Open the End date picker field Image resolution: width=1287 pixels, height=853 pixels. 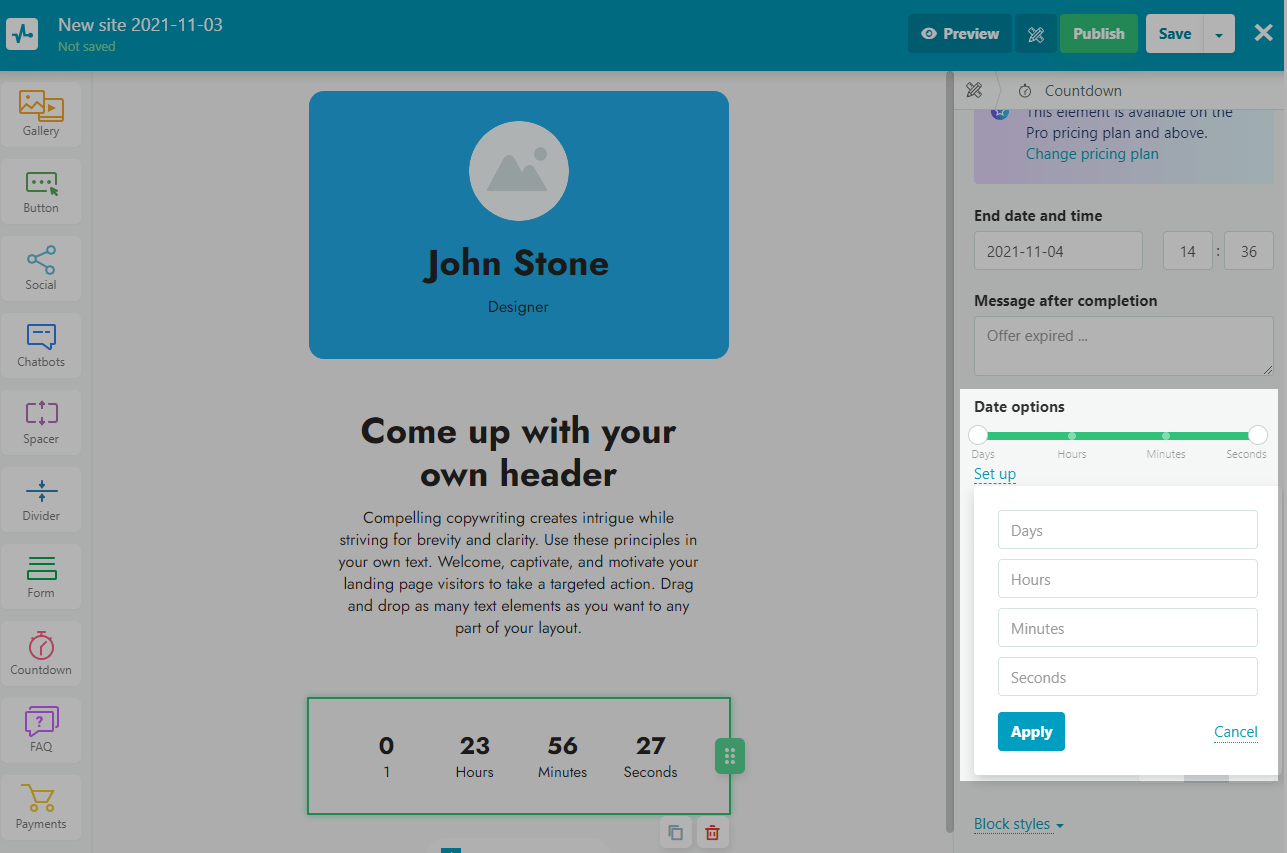point(1058,251)
